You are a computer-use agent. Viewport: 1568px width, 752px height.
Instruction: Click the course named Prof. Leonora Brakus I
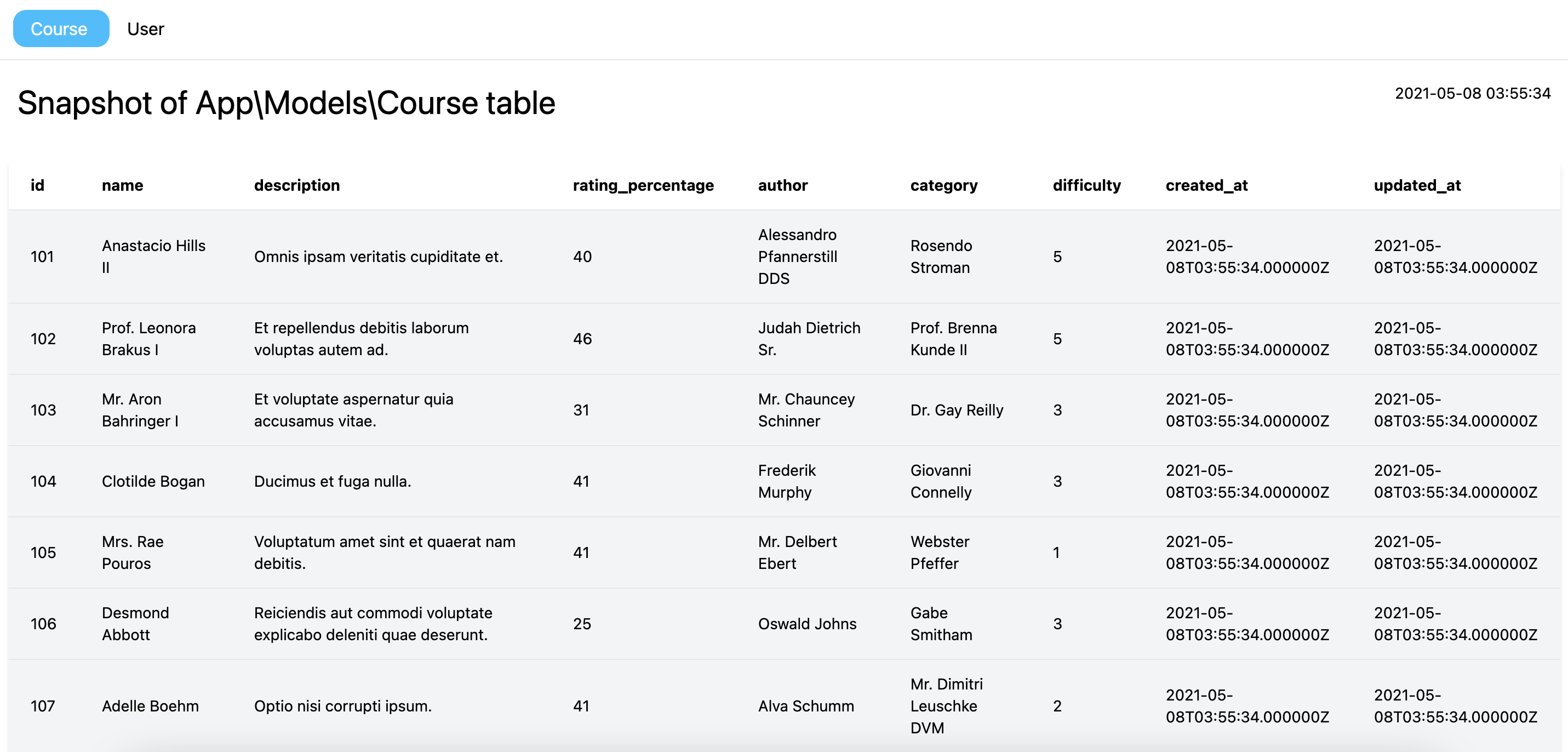point(148,339)
